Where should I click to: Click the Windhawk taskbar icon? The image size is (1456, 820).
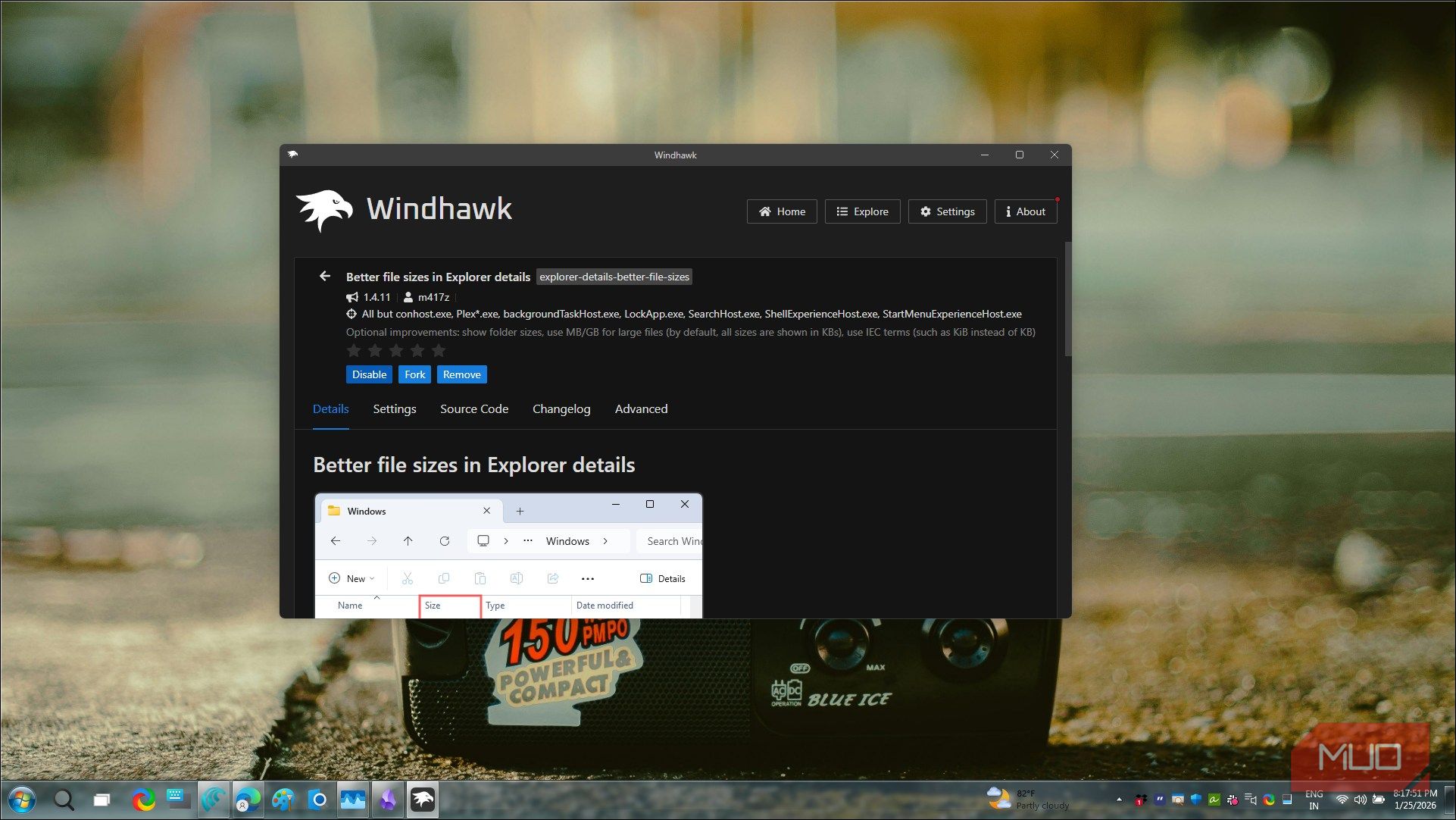coord(423,800)
